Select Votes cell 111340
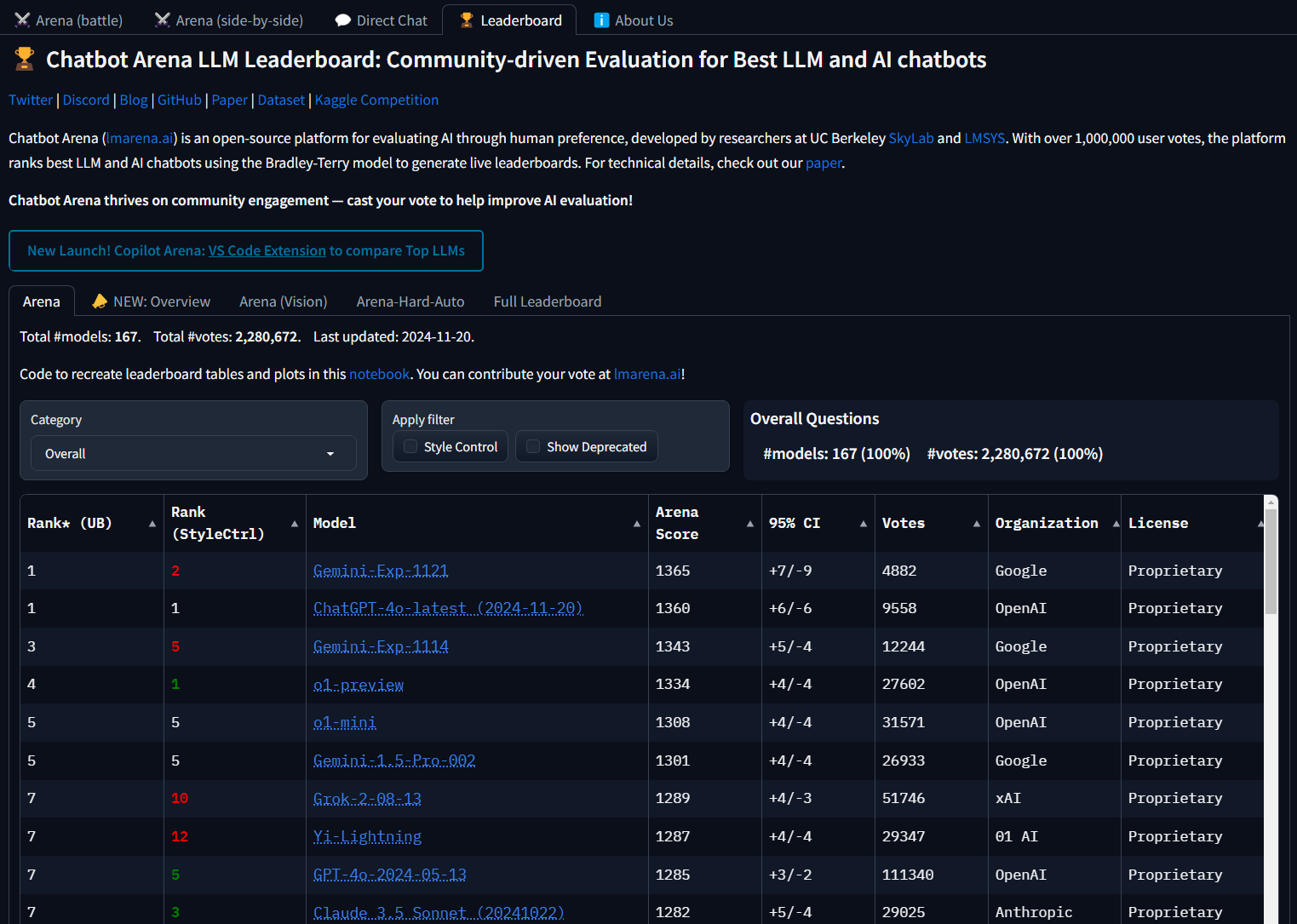This screenshot has width=1297, height=924. tap(931, 875)
